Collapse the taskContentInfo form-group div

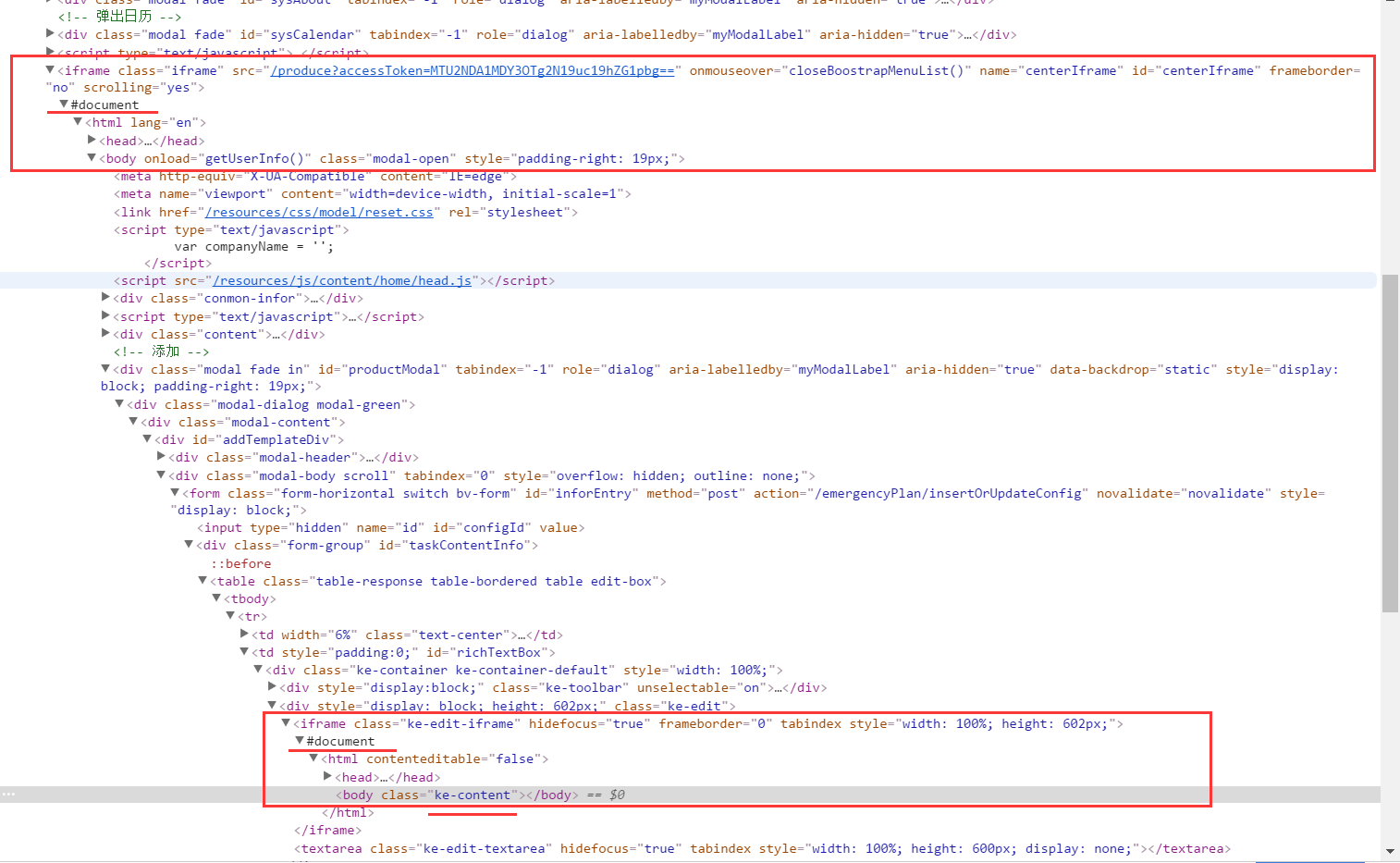point(189,544)
